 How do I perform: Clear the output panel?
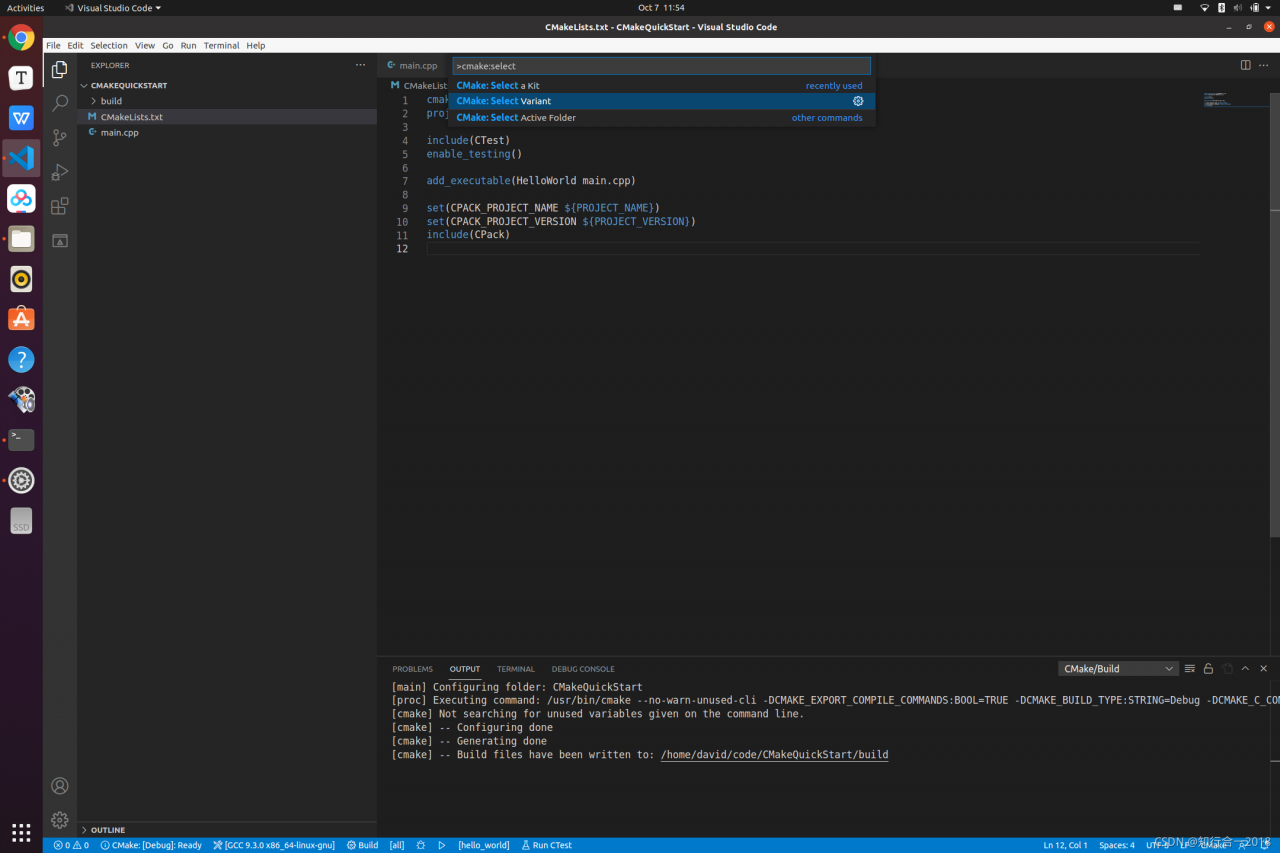tap(1190, 668)
